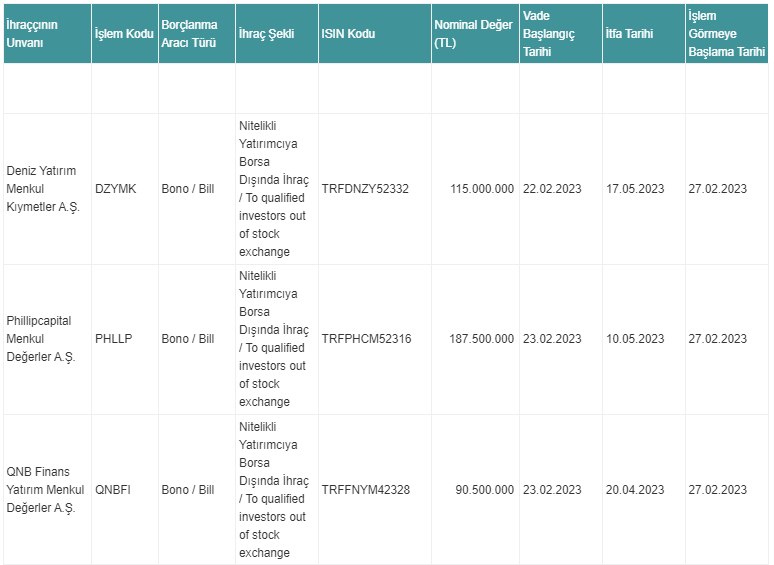The image size is (774, 565).
Task: Select the İşlem Kodu column header
Action: (x=125, y=34)
